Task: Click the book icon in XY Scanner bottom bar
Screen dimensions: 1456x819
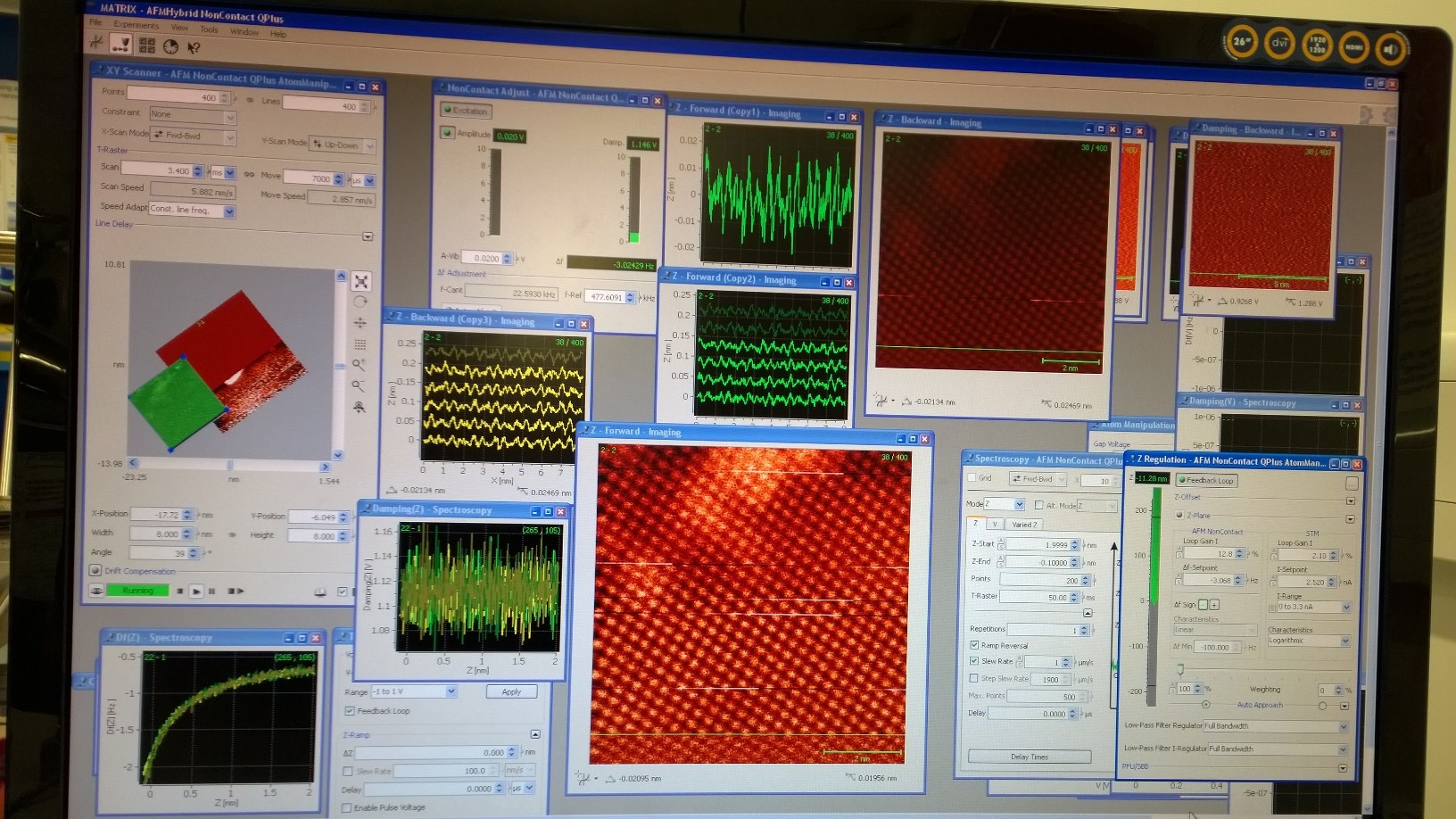Action: point(320,591)
